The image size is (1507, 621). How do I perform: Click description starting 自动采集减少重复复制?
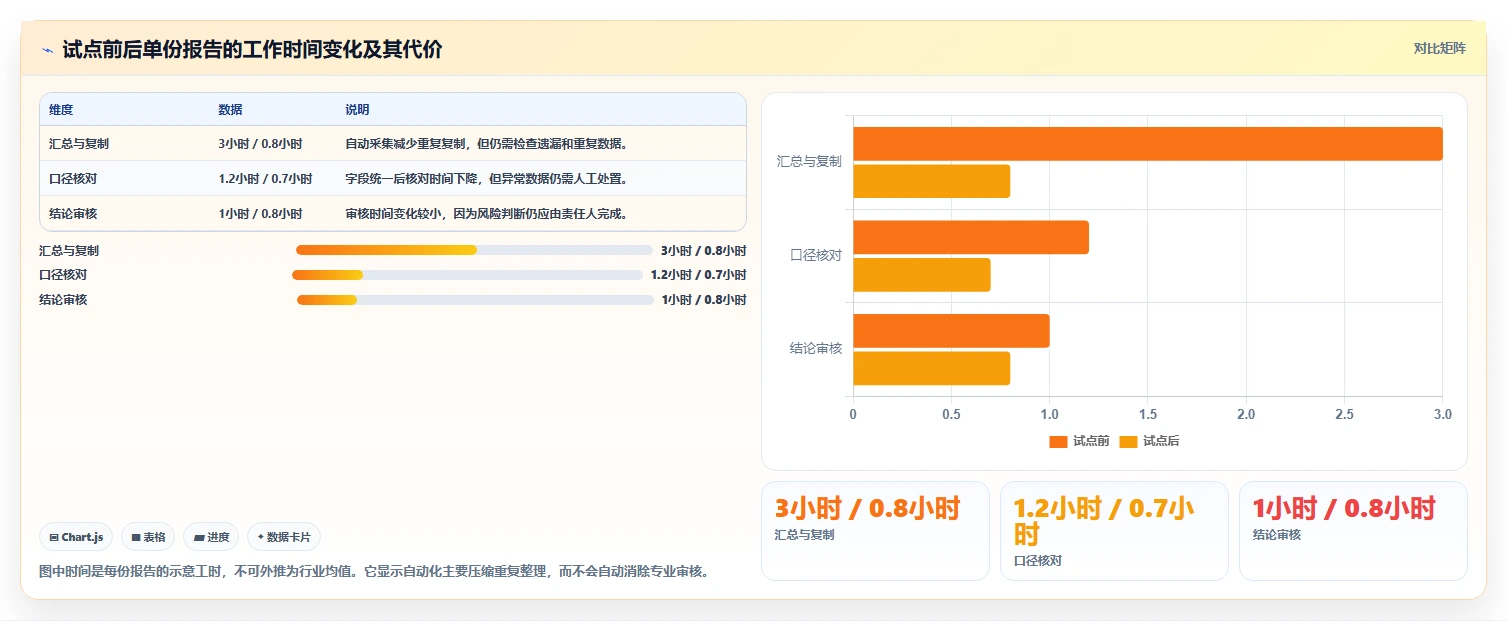pos(486,144)
